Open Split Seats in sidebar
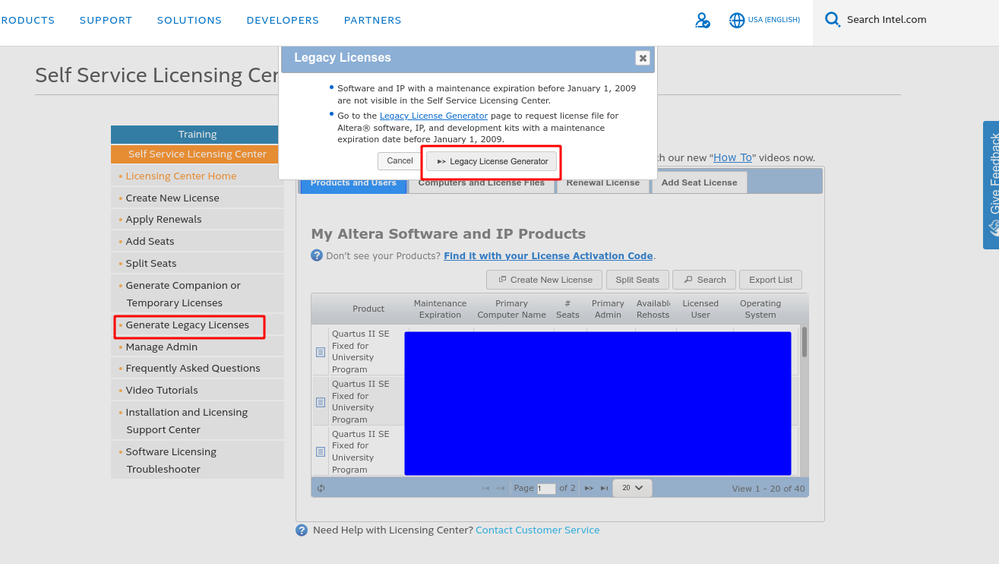This screenshot has width=999, height=564. click(x=151, y=263)
